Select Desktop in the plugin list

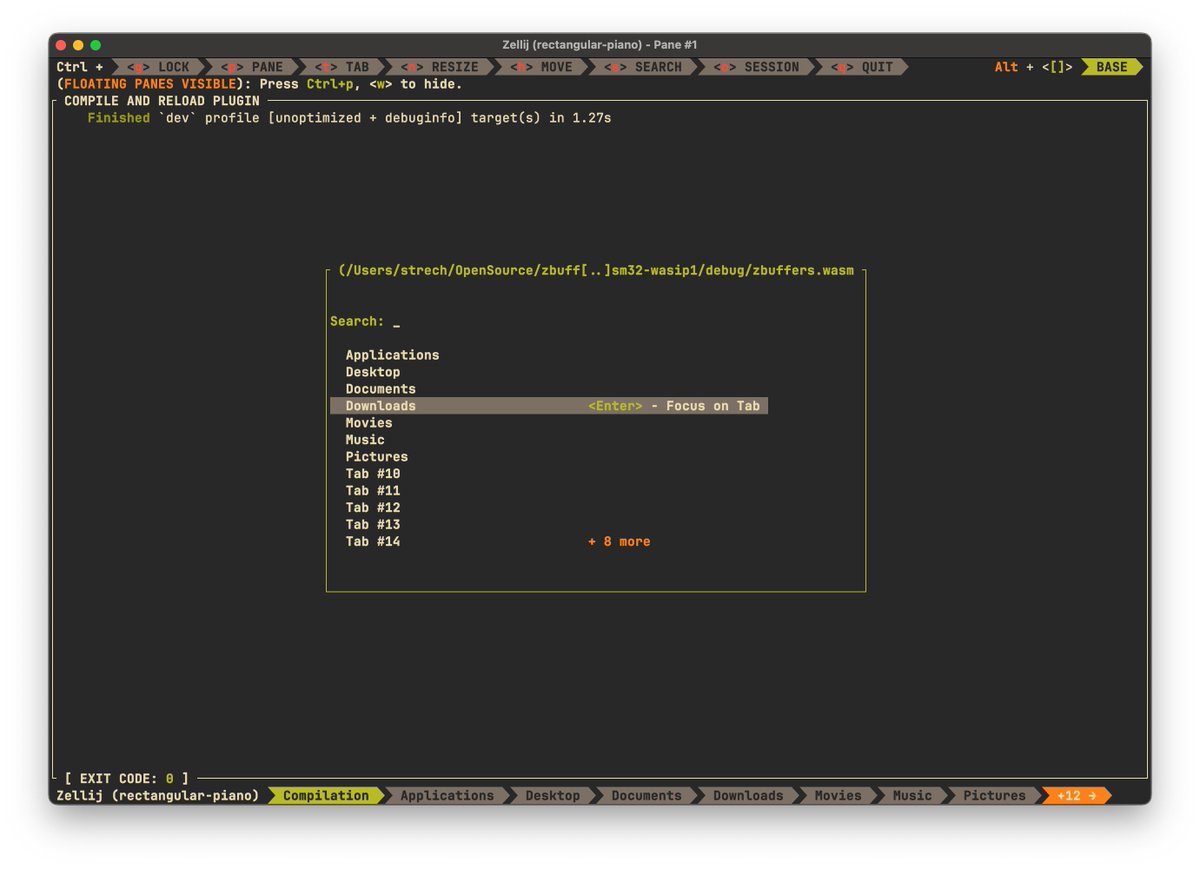[x=373, y=372]
